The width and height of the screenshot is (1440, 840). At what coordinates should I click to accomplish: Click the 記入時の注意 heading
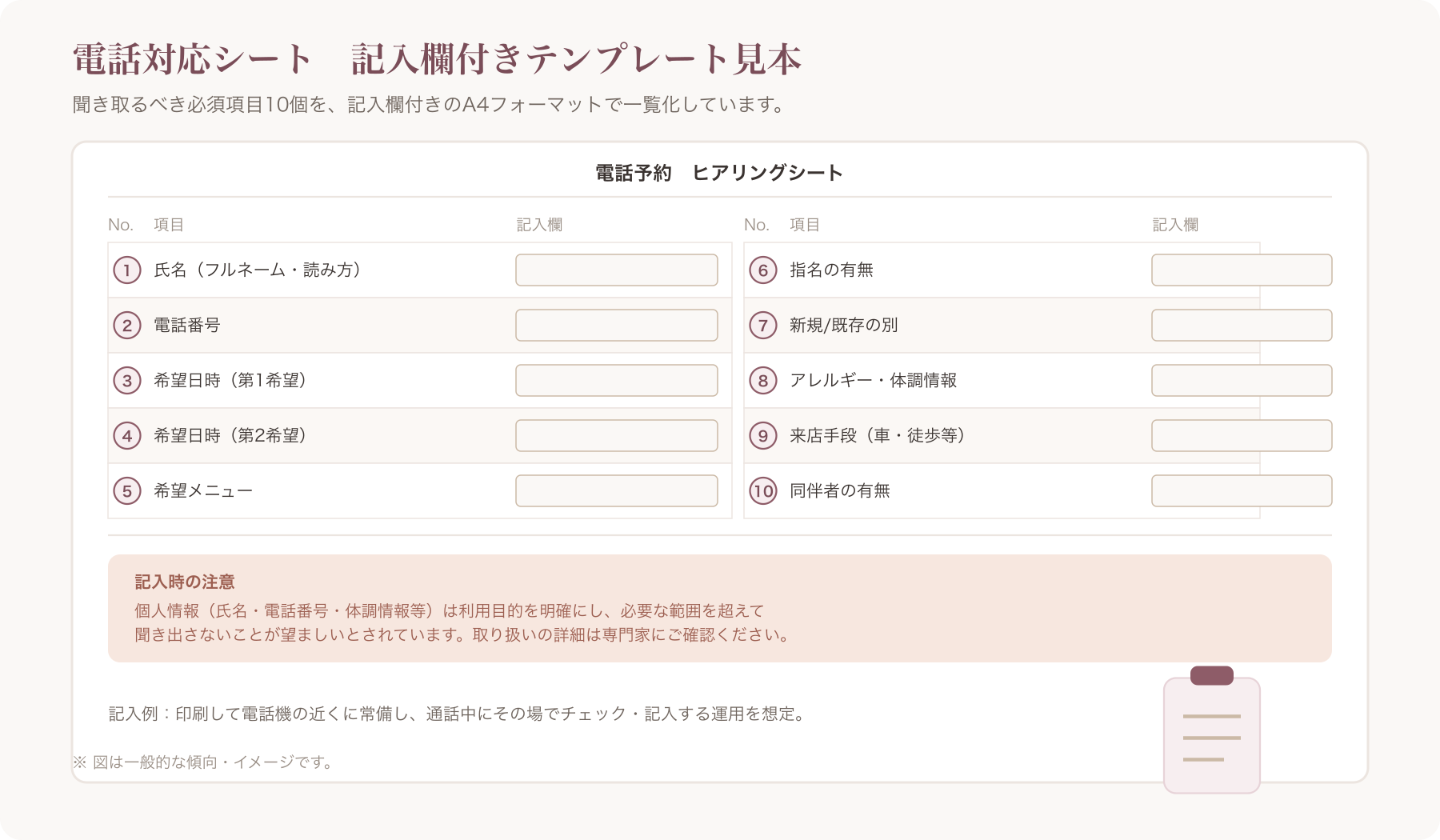(185, 582)
